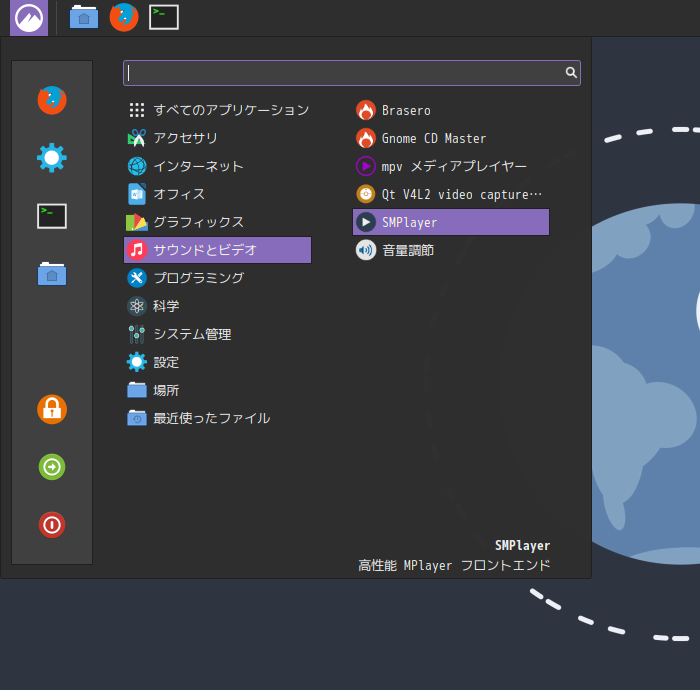Click the search magnifier icon
The width and height of the screenshot is (700, 690).
(571, 73)
